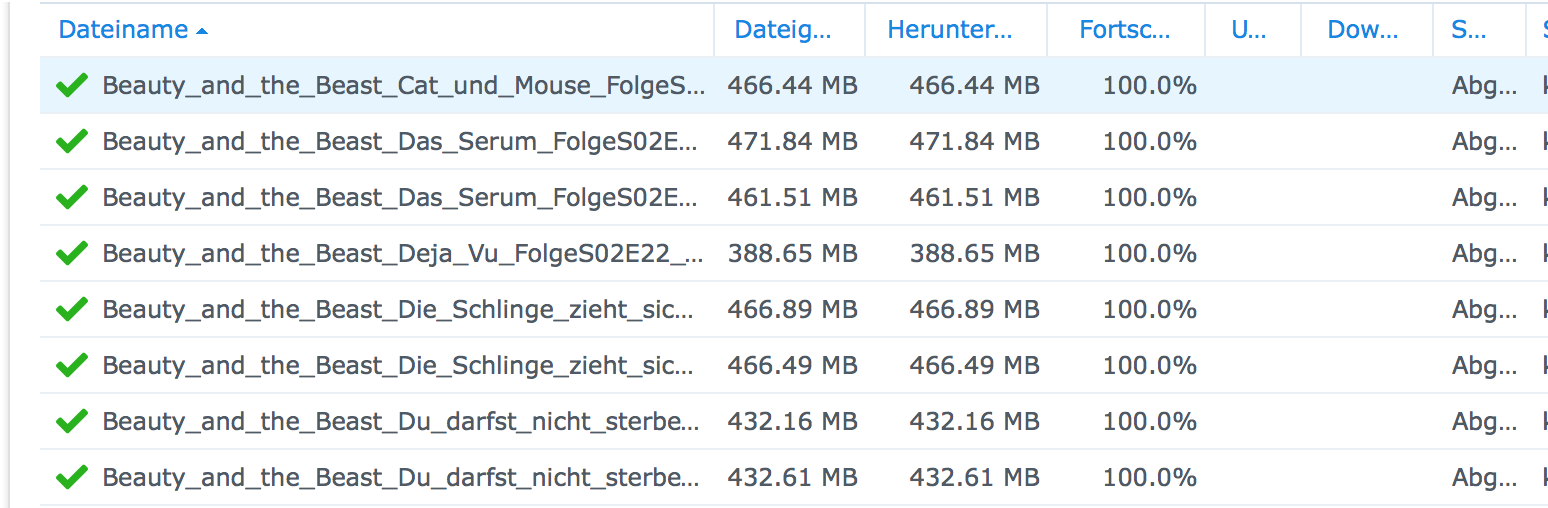Click the checkmark of the 466.89 MB Die_Schlinge file

72,310
